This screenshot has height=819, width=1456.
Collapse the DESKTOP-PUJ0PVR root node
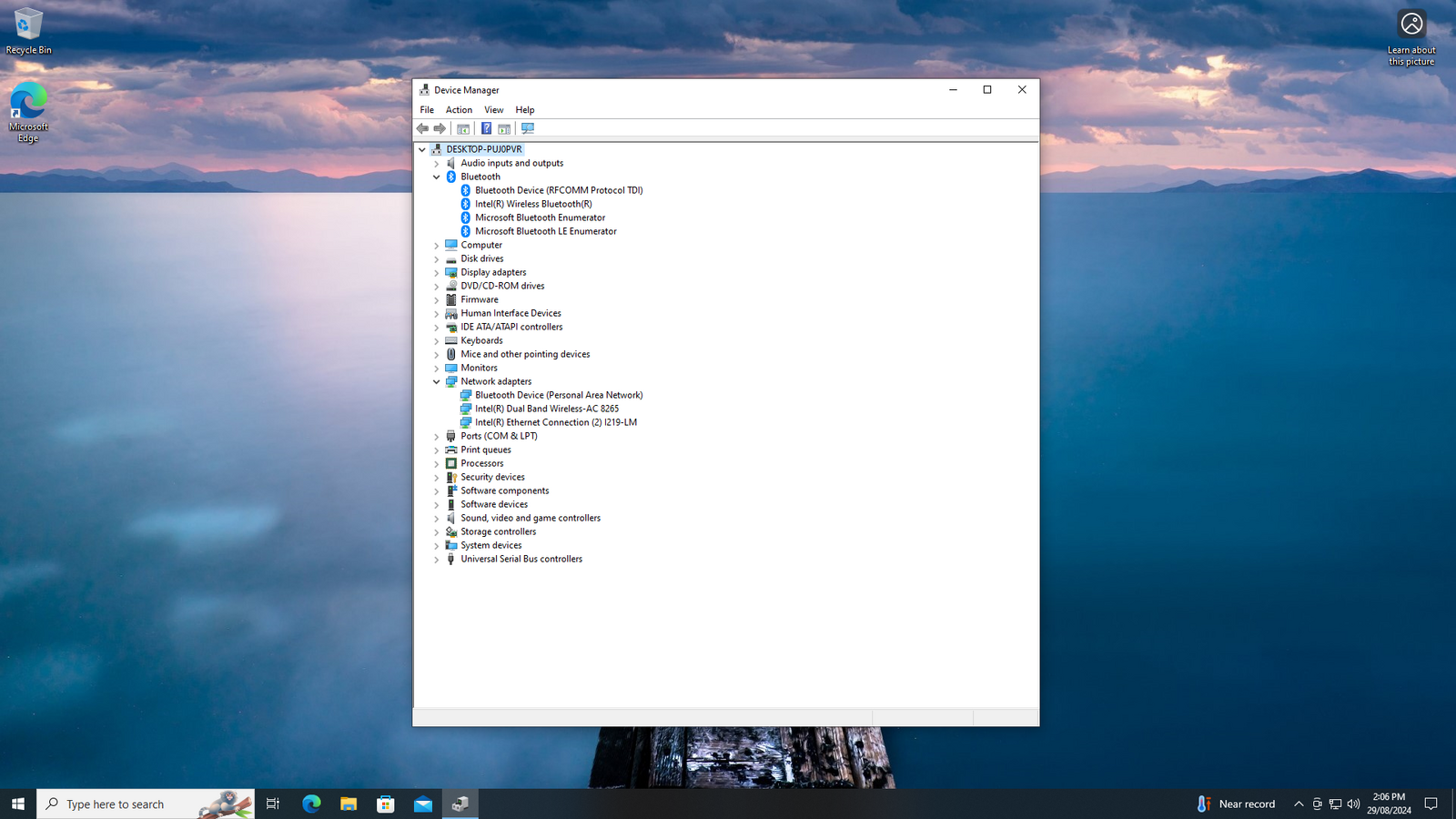pos(422,149)
